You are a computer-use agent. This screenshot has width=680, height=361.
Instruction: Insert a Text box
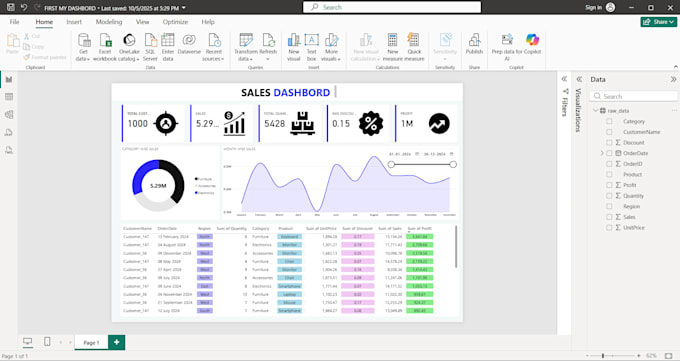(x=311, y=47)
